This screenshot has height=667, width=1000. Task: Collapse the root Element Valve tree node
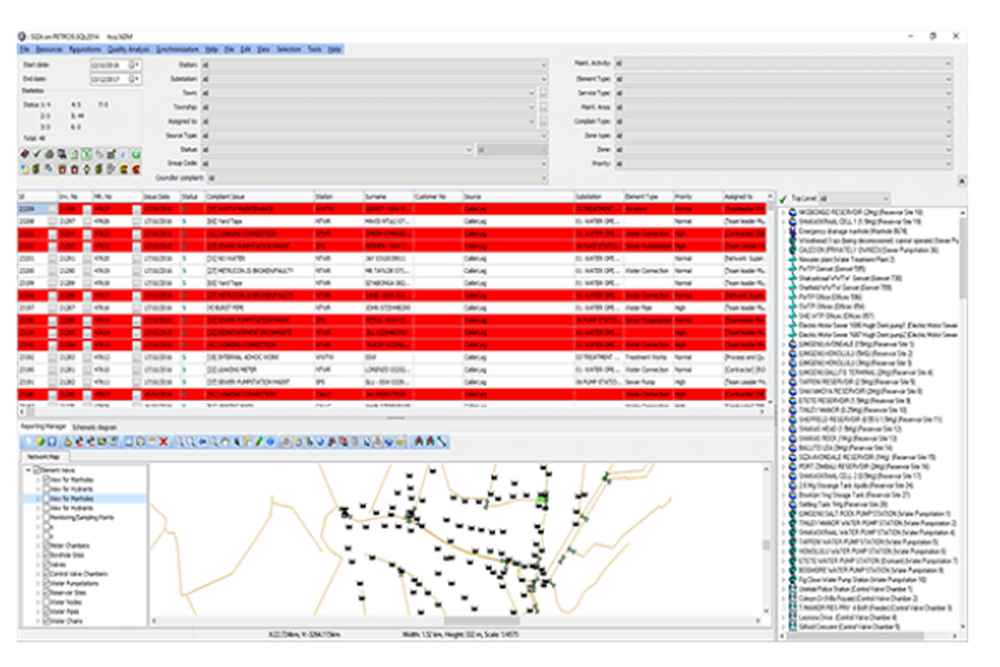(x=28, y=470)
